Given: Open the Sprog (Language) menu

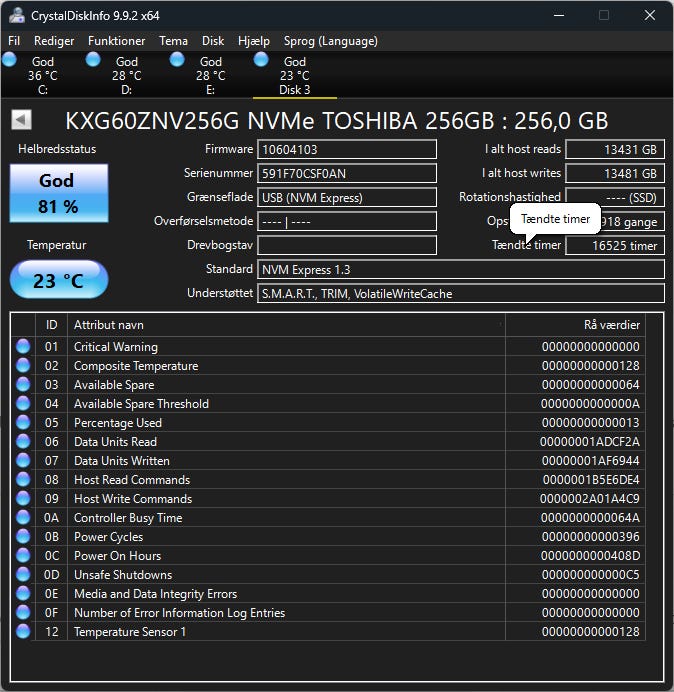Looking at the screenshot, I should 331,41.
